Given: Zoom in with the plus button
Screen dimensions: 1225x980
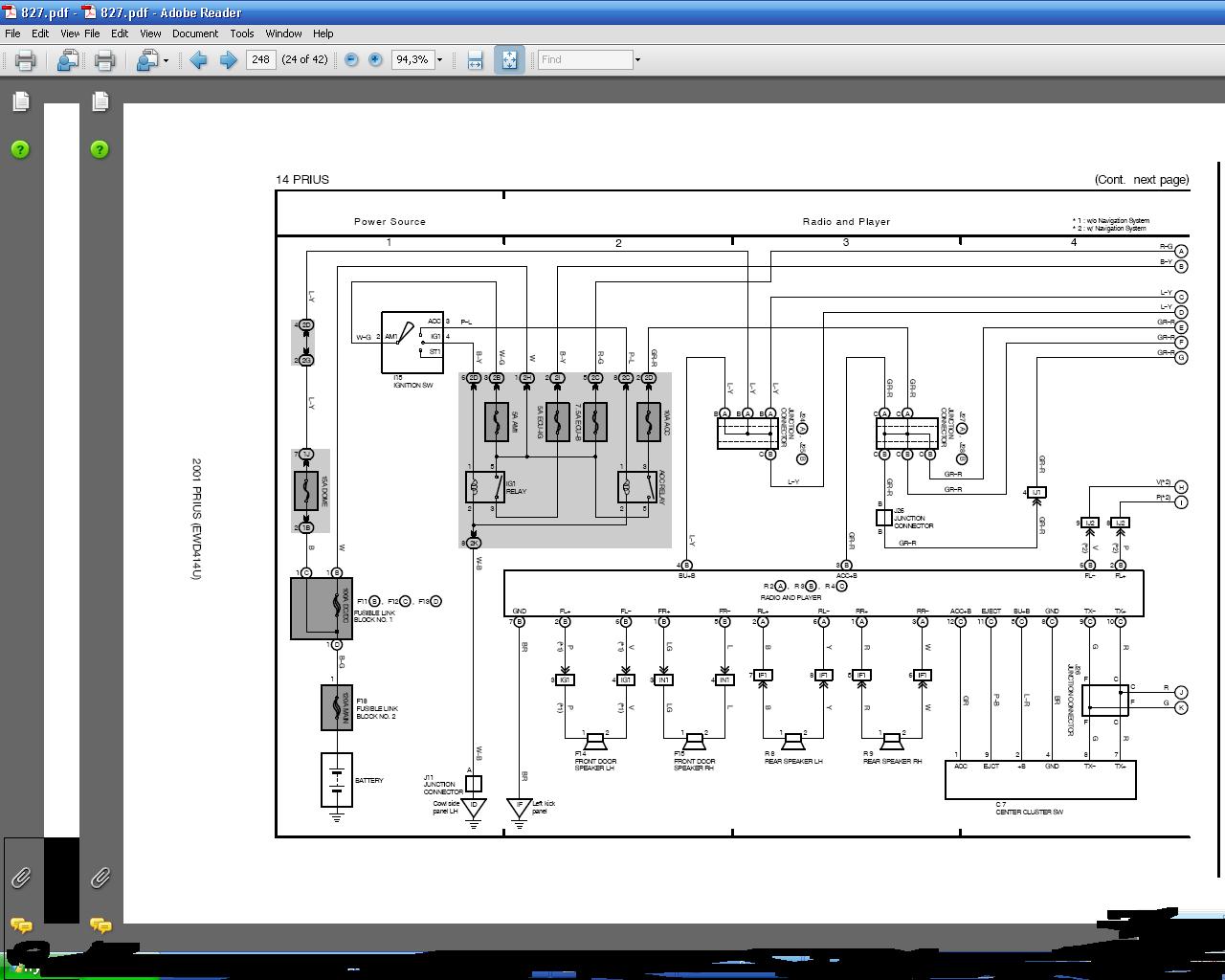Looking at the screenshot, I should [x=375, y=59].
